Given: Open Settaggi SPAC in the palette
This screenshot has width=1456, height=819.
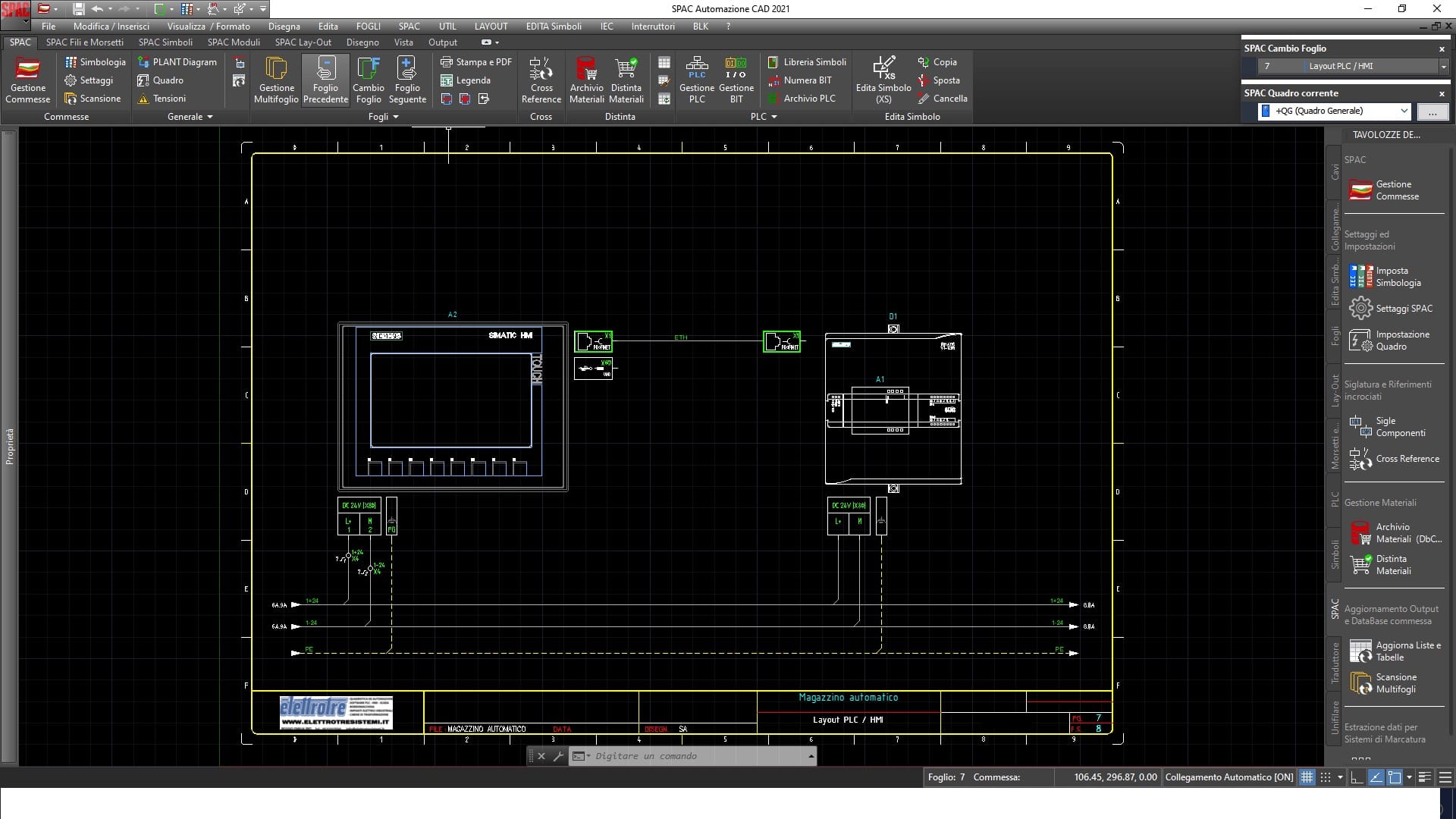Looking at the screenshot, I should pyautogui.click(x=1392, y=309).
